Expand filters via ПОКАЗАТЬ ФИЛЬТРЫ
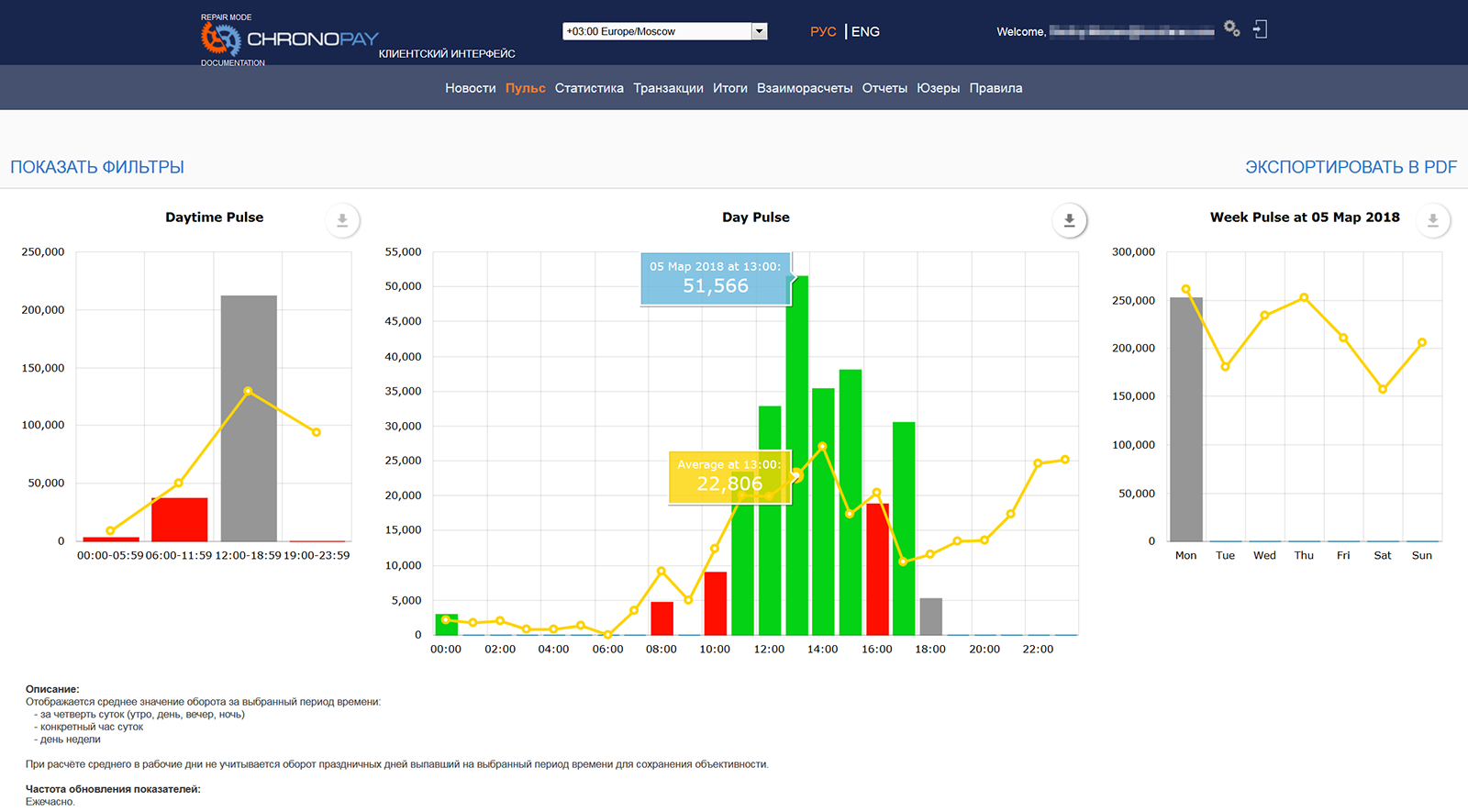The width and height of the screenshot is (1468, 812). 97,167
